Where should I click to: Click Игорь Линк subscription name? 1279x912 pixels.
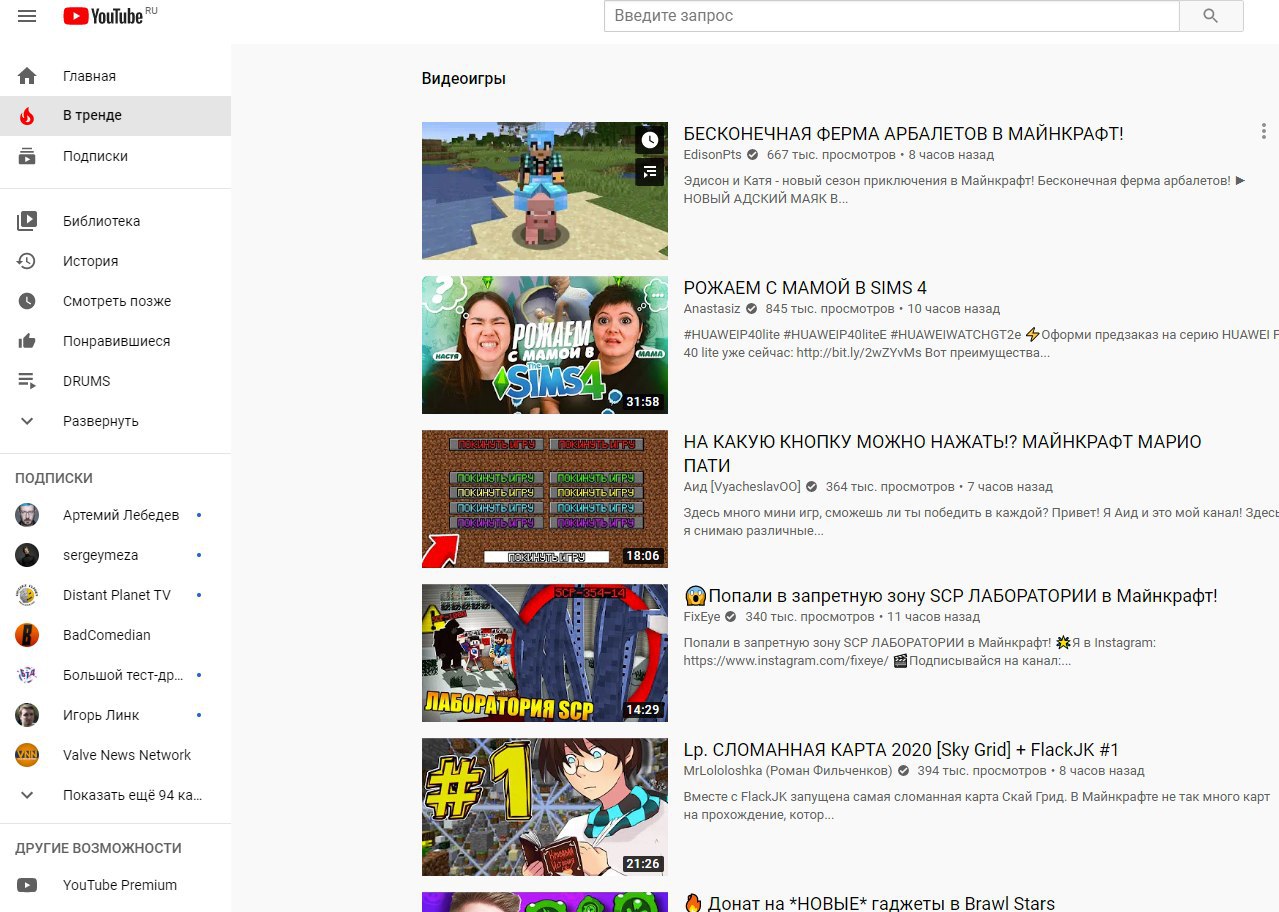101,715
